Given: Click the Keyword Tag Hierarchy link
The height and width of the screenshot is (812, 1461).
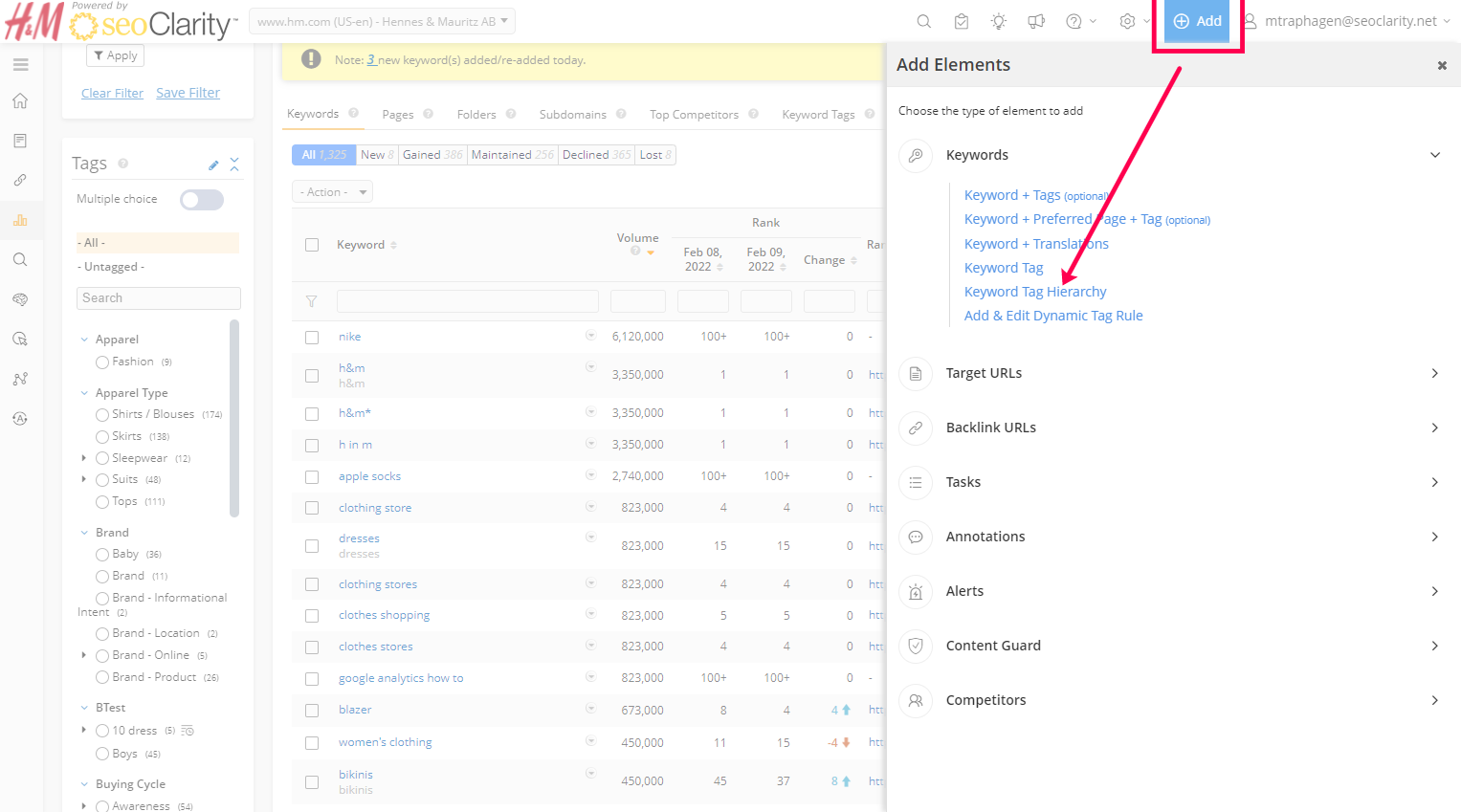Looking at the screenshot, I should click(1035, 292).
